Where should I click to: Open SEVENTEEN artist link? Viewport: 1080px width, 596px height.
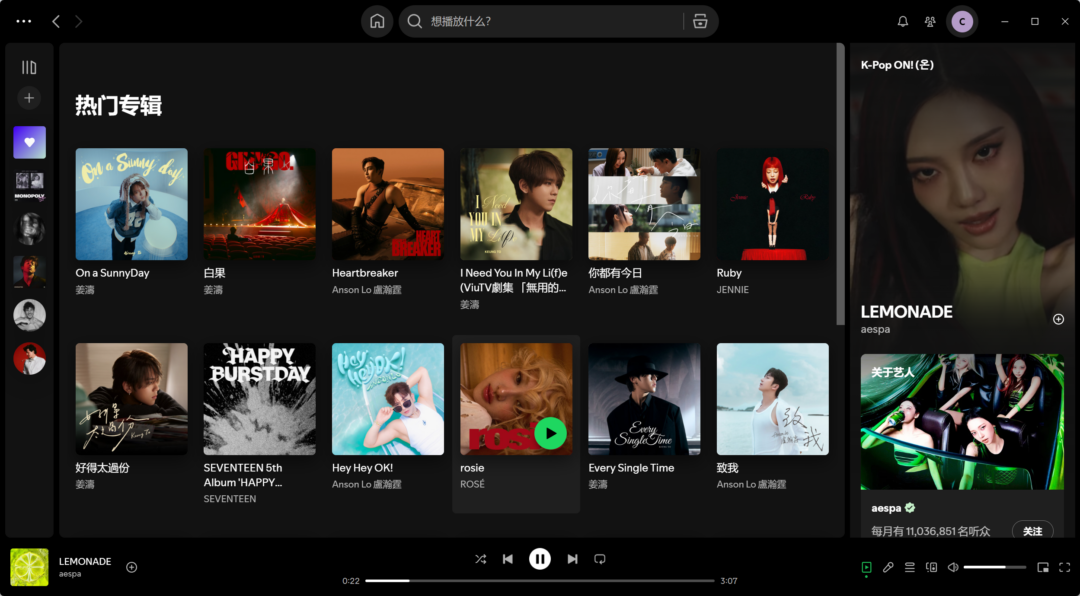[x=230, y=499]
